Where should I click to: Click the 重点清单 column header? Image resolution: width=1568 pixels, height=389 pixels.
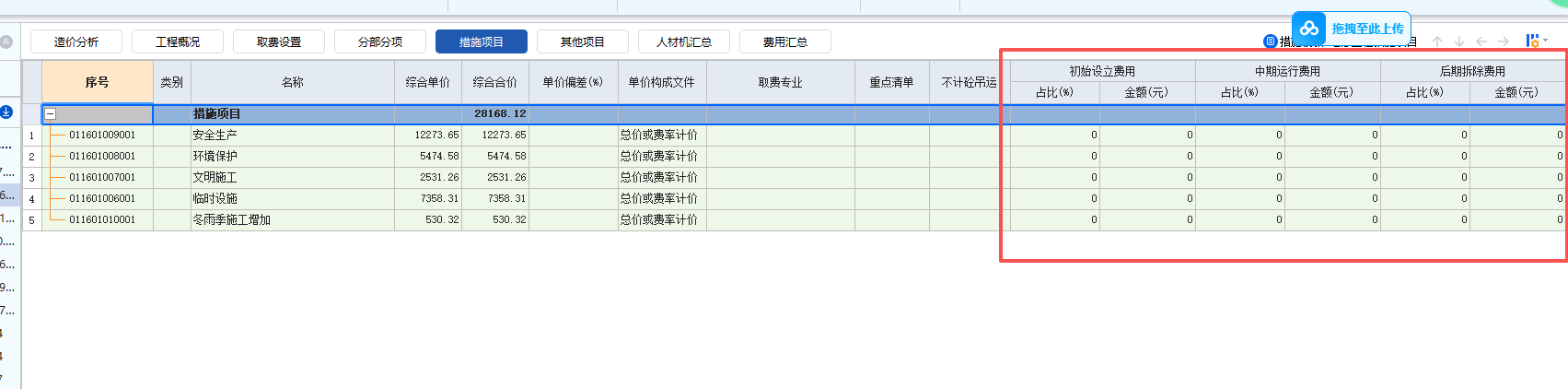click(x=892, y=82)
